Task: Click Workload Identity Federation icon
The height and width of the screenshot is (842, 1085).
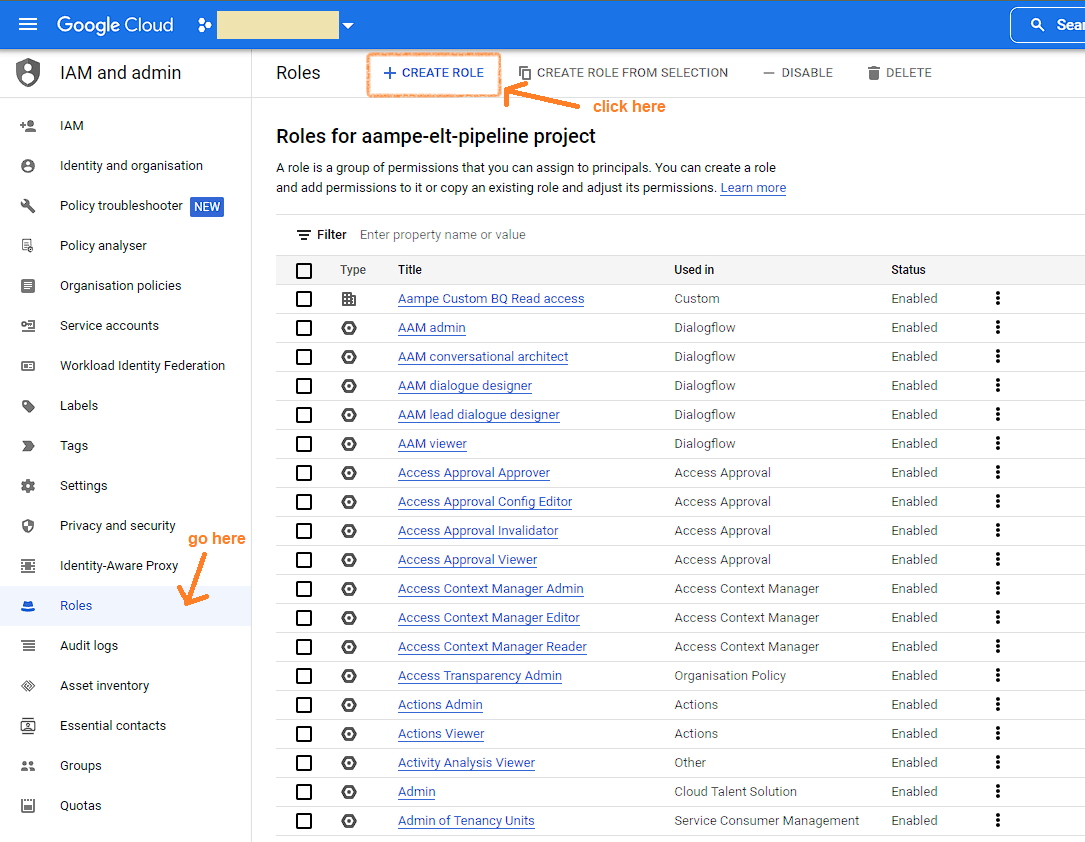Action: coord(28,366)
